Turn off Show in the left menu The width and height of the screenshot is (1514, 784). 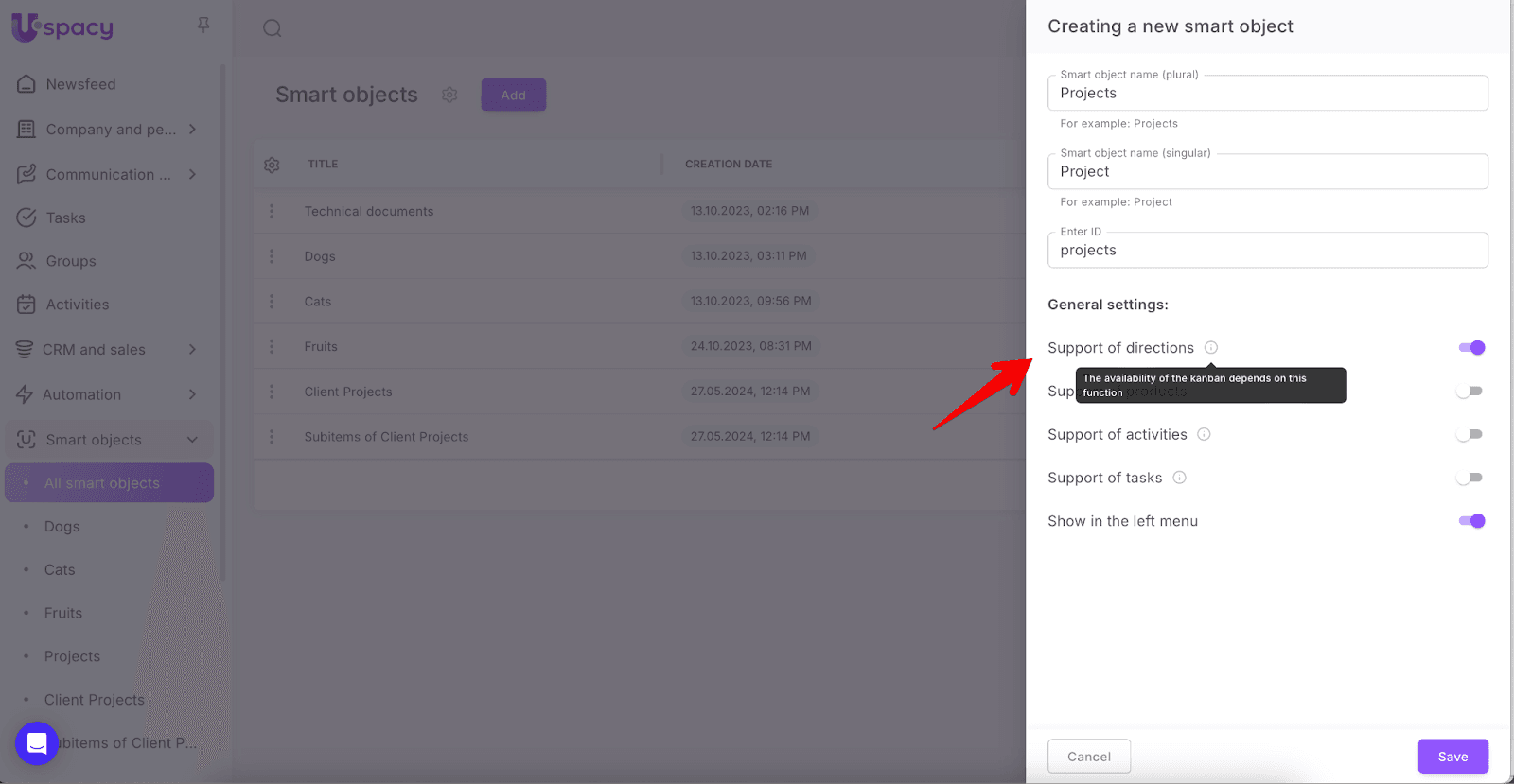[x=1470, y=521]
